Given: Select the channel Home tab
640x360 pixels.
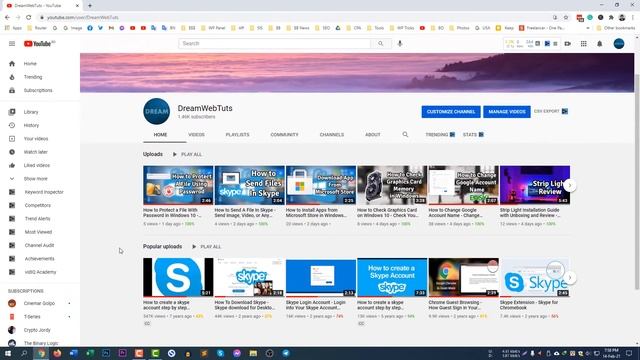Looking at the screenshot, I should [x=160, y=135].
